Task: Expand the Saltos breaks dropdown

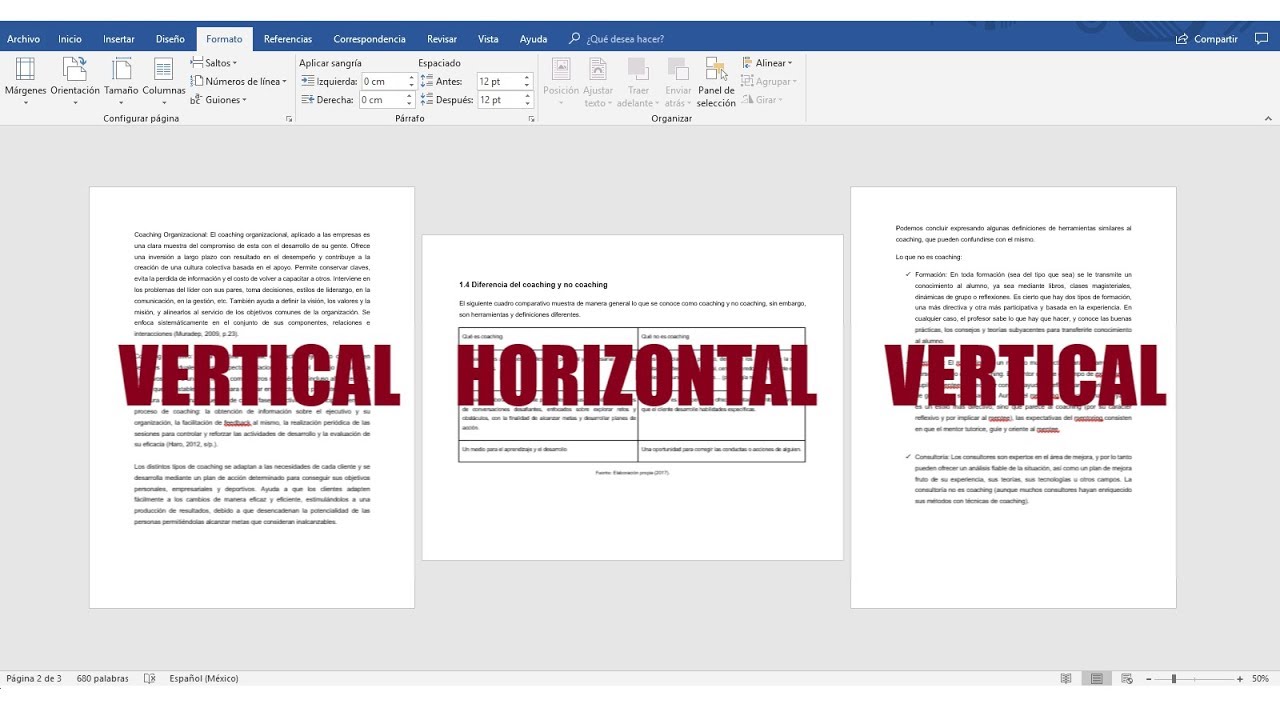Action: [x=214, y=63]
